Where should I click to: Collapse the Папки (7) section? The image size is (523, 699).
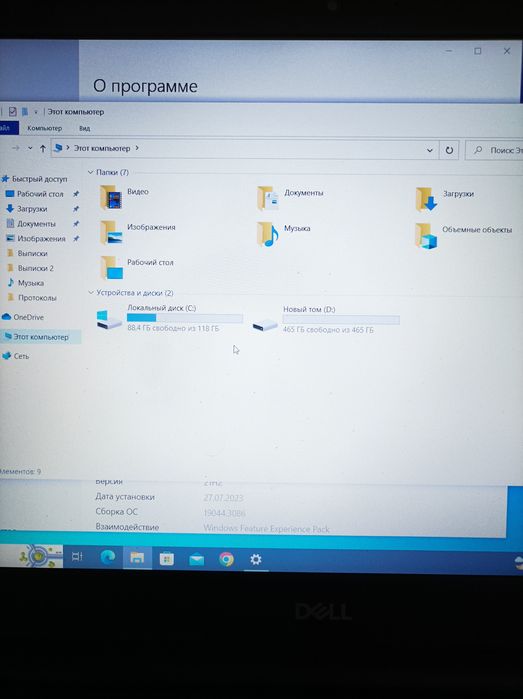91,172
